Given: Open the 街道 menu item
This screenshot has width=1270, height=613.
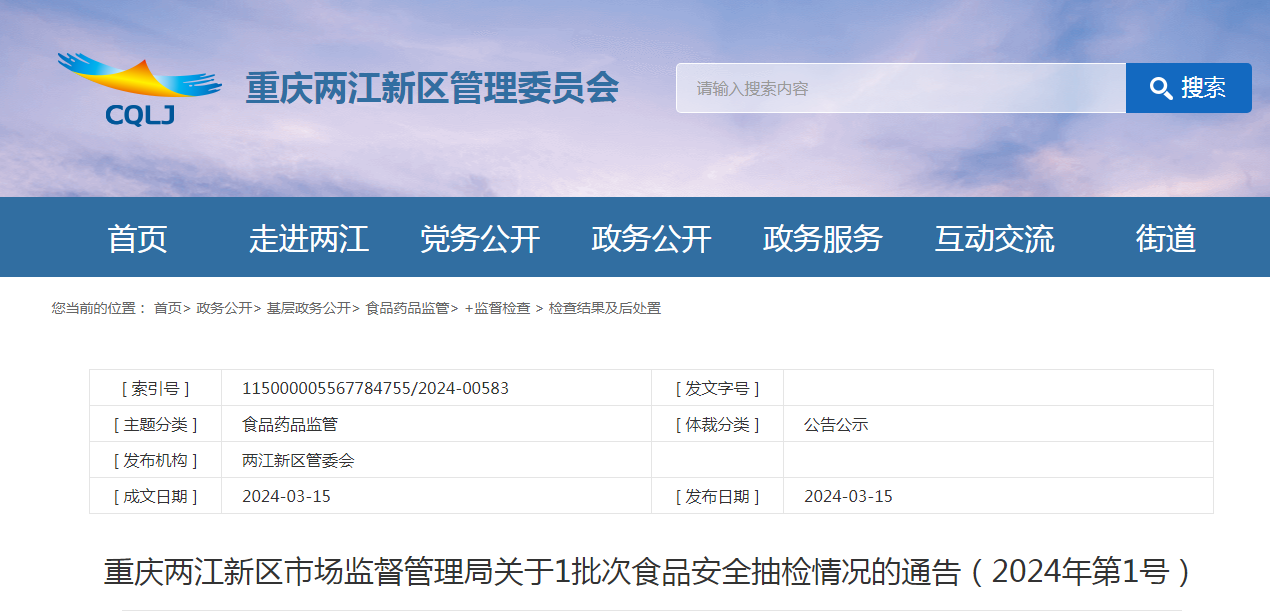Looking at the screenshot, I should (1166, 238).
